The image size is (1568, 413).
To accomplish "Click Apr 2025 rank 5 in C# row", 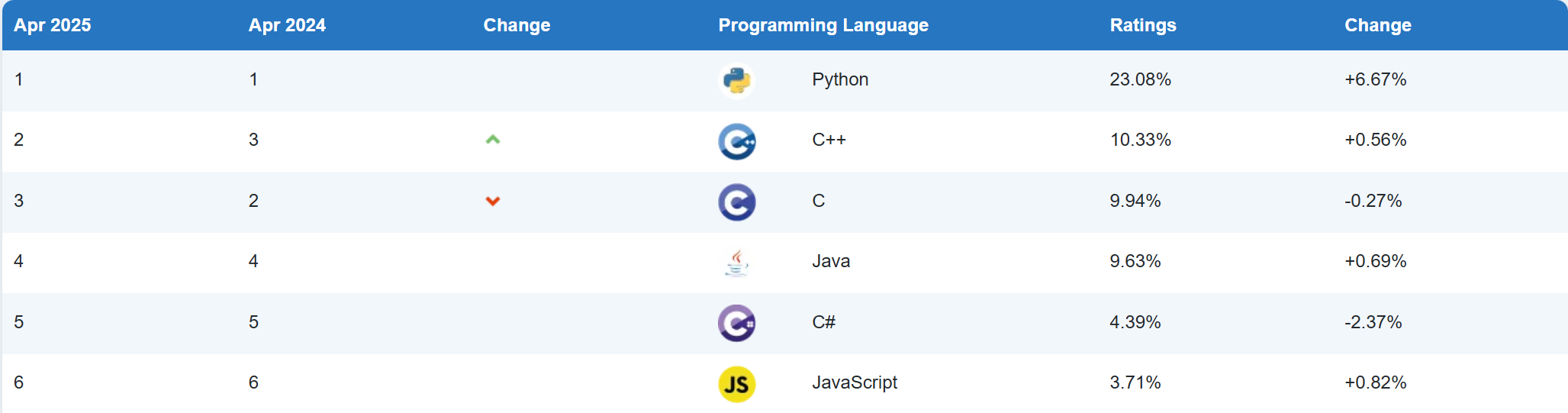I will tap(18, 322).
